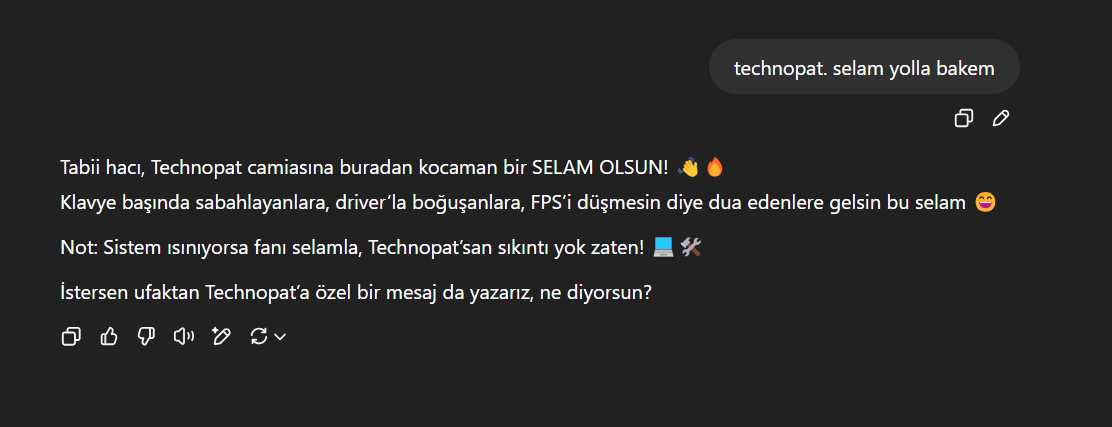1112x427 pixels.
Task: Click the fire emoji on the first line
Action: click(x=714, y=167)
